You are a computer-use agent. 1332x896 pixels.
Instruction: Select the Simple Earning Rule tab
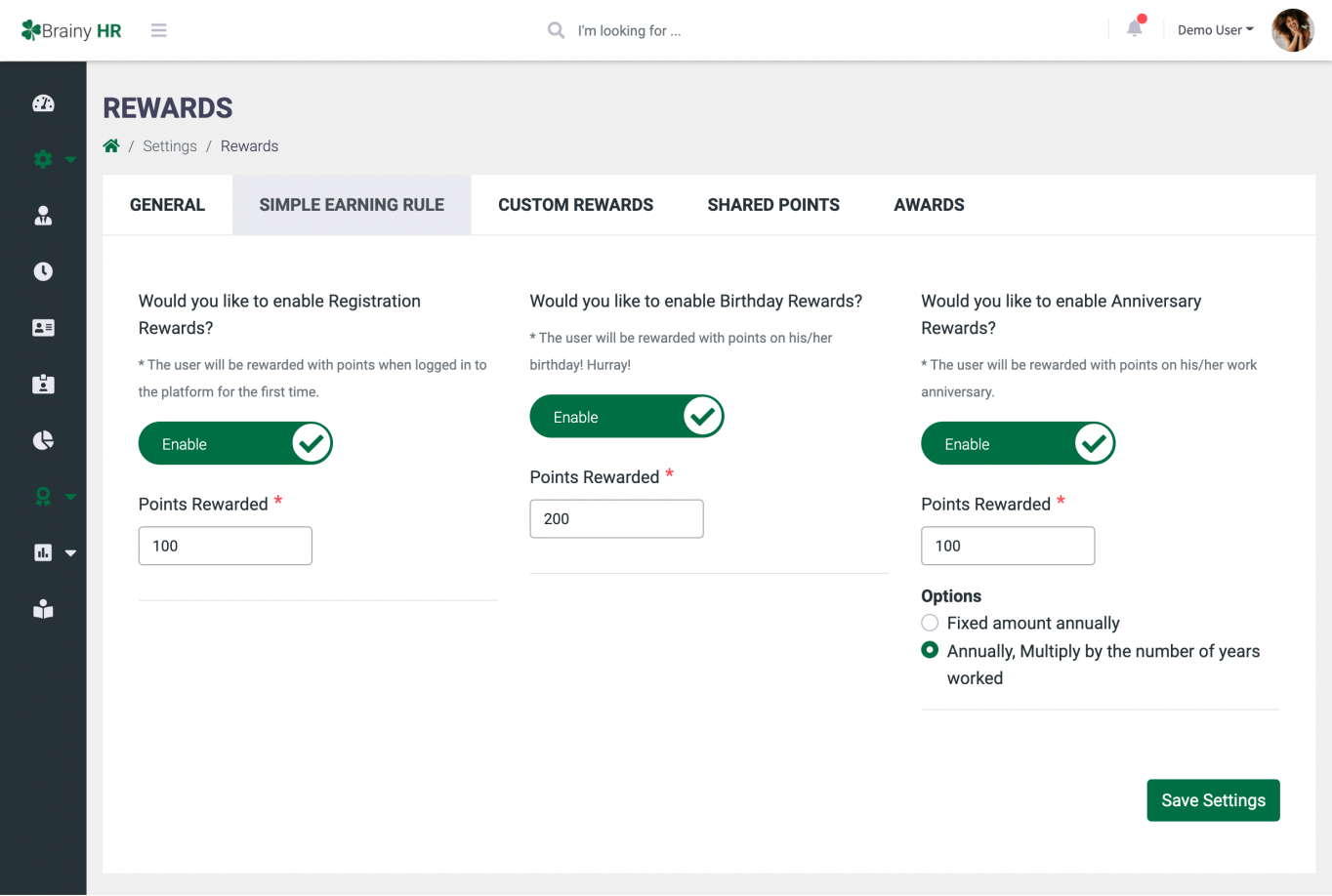352,205
